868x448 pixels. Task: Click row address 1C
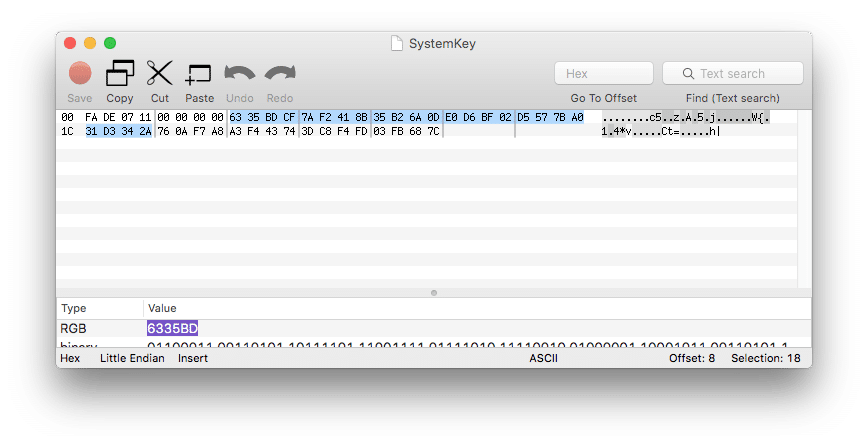[67, 131]
